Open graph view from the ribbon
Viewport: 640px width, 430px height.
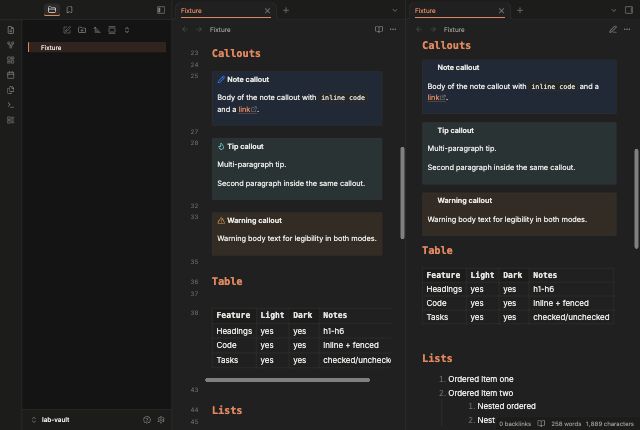(11, 45)
